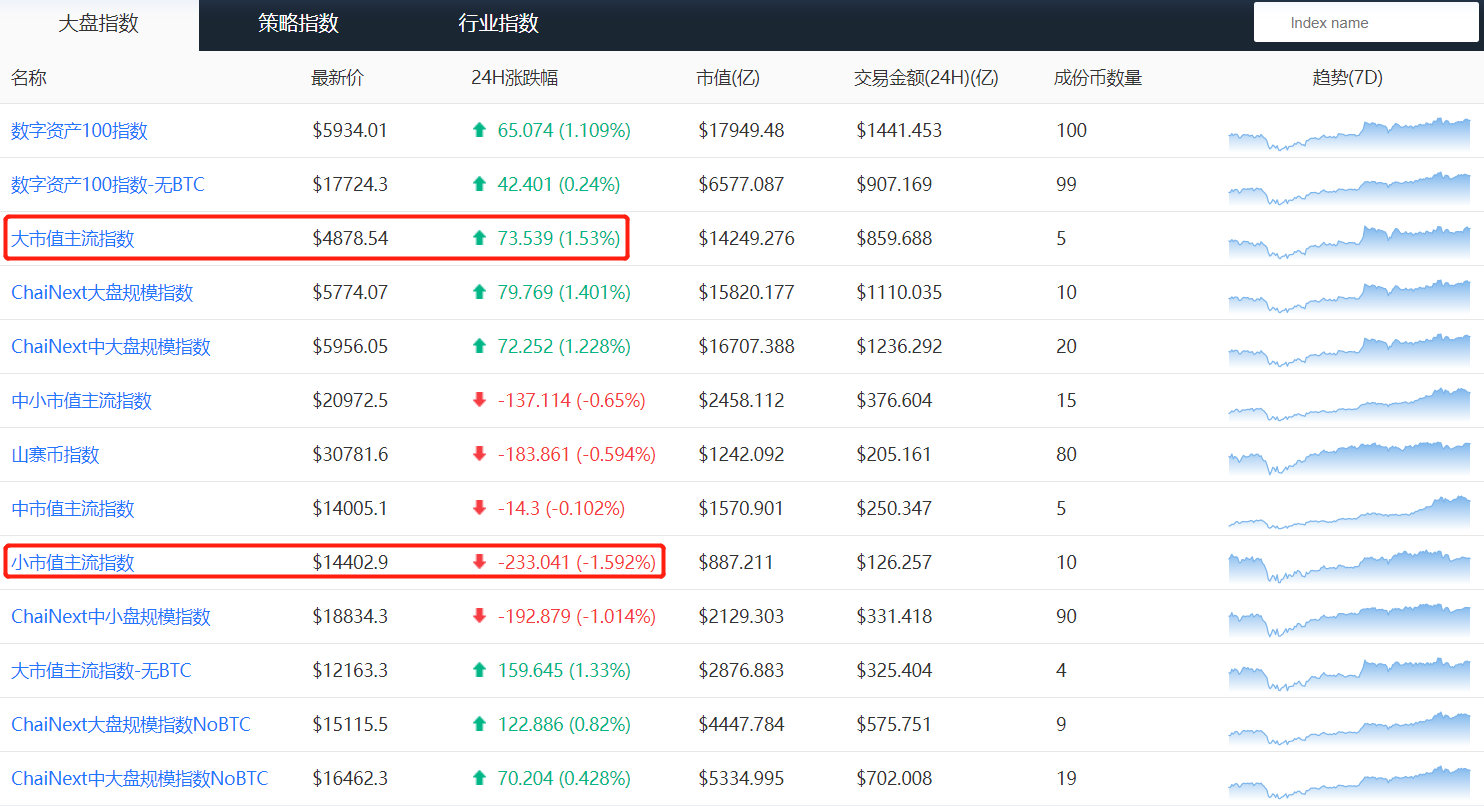Open the ChaiNext中大盘规模指数 link
The image size is (1484, 806).
coord(111,347)
